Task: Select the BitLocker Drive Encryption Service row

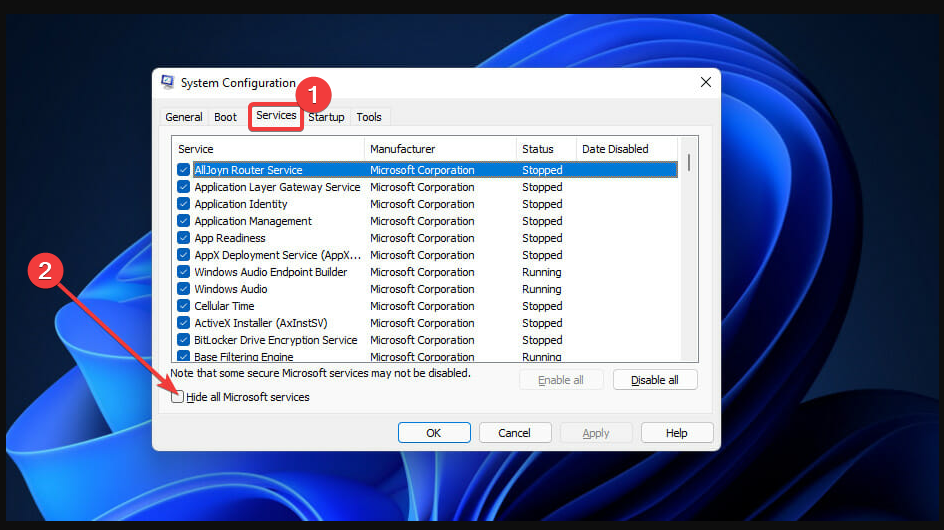Action: pyautogui.click(x=427, y=340)
